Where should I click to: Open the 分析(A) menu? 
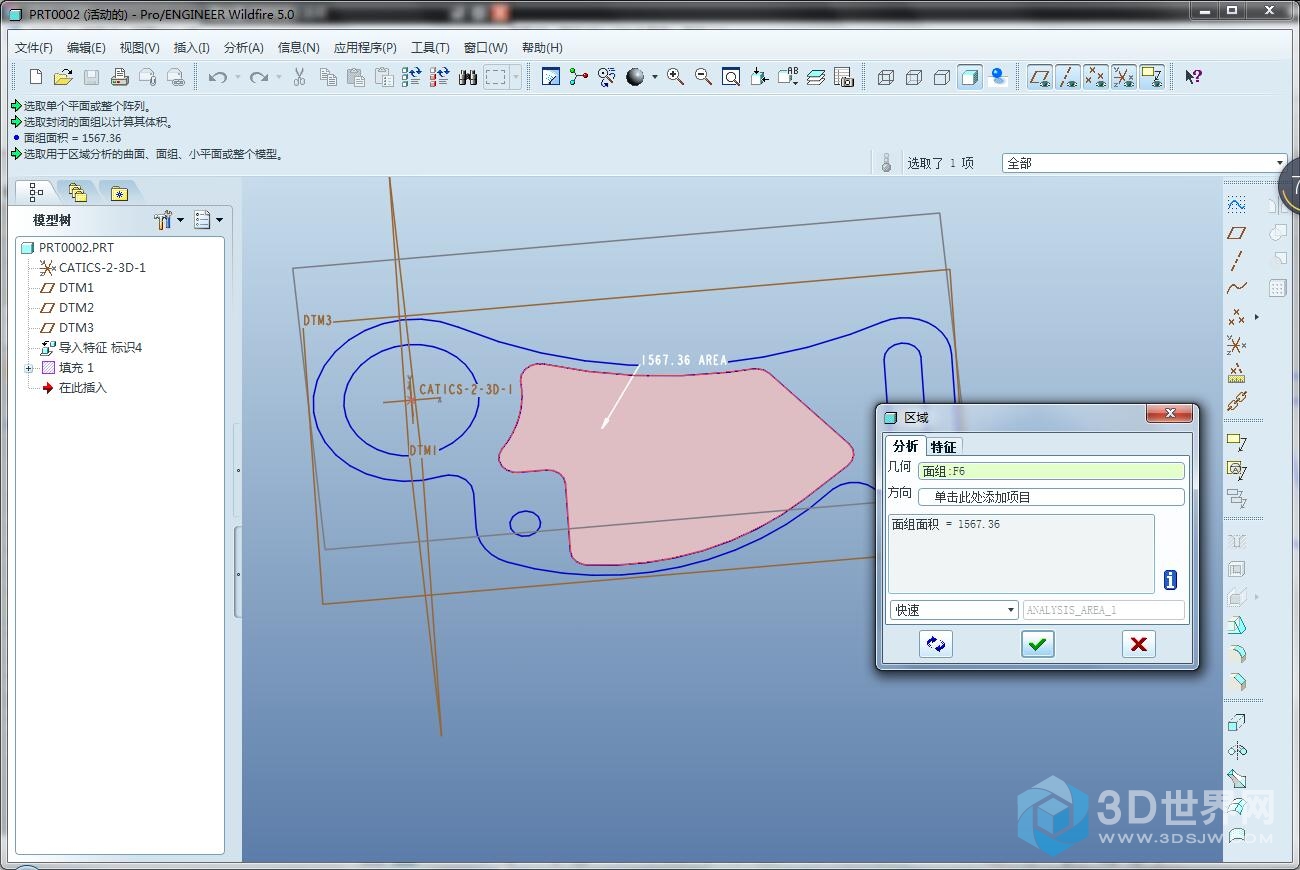243,47
